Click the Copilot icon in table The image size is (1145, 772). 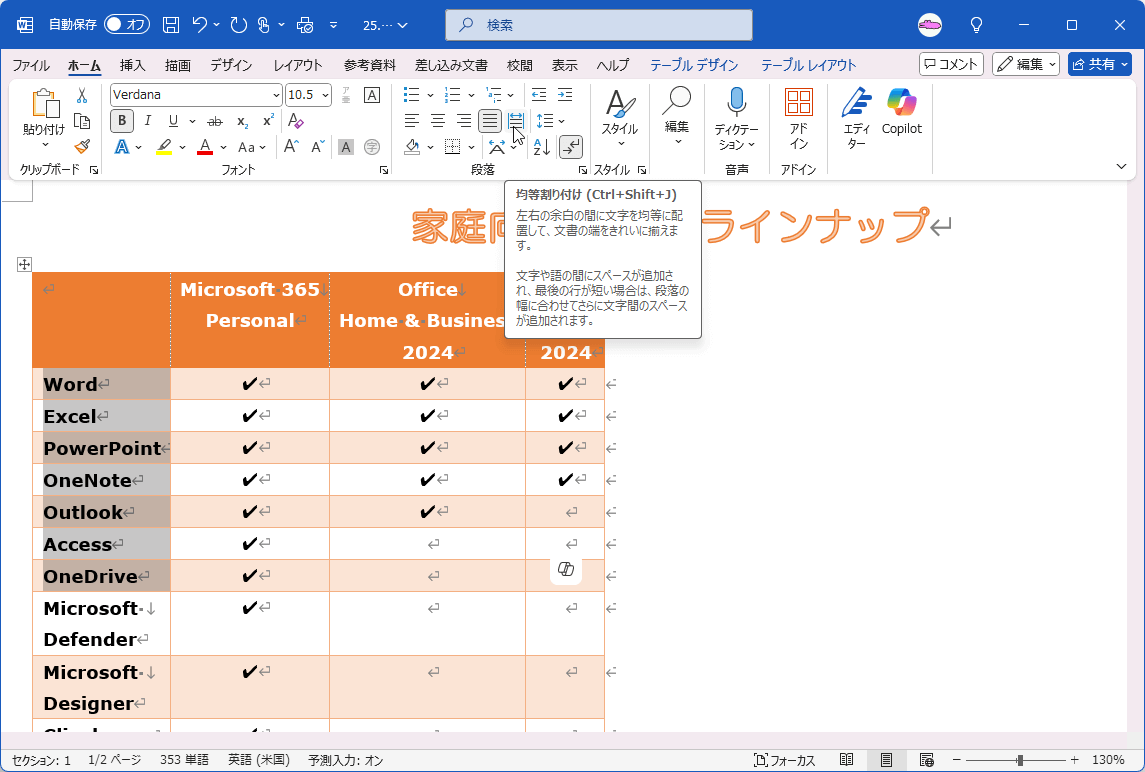[566, 569]
